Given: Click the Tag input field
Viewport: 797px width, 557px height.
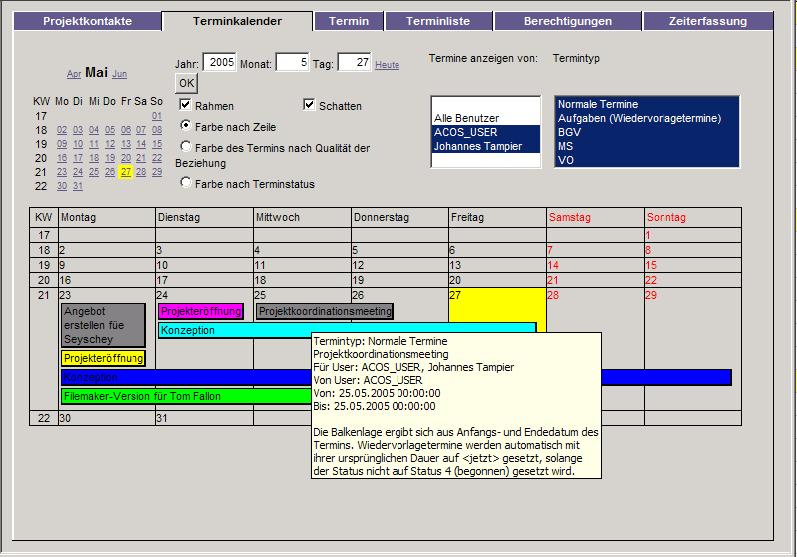Looking at the screenshot, I should tap(354, 63).
